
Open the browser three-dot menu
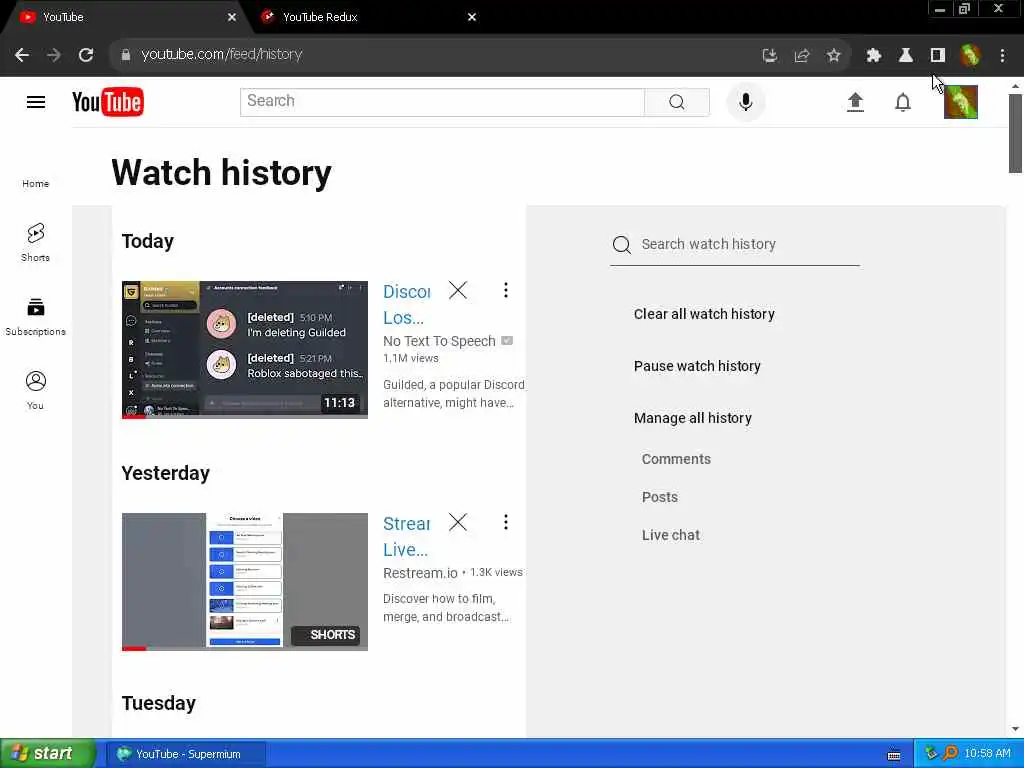(1002, 56)
